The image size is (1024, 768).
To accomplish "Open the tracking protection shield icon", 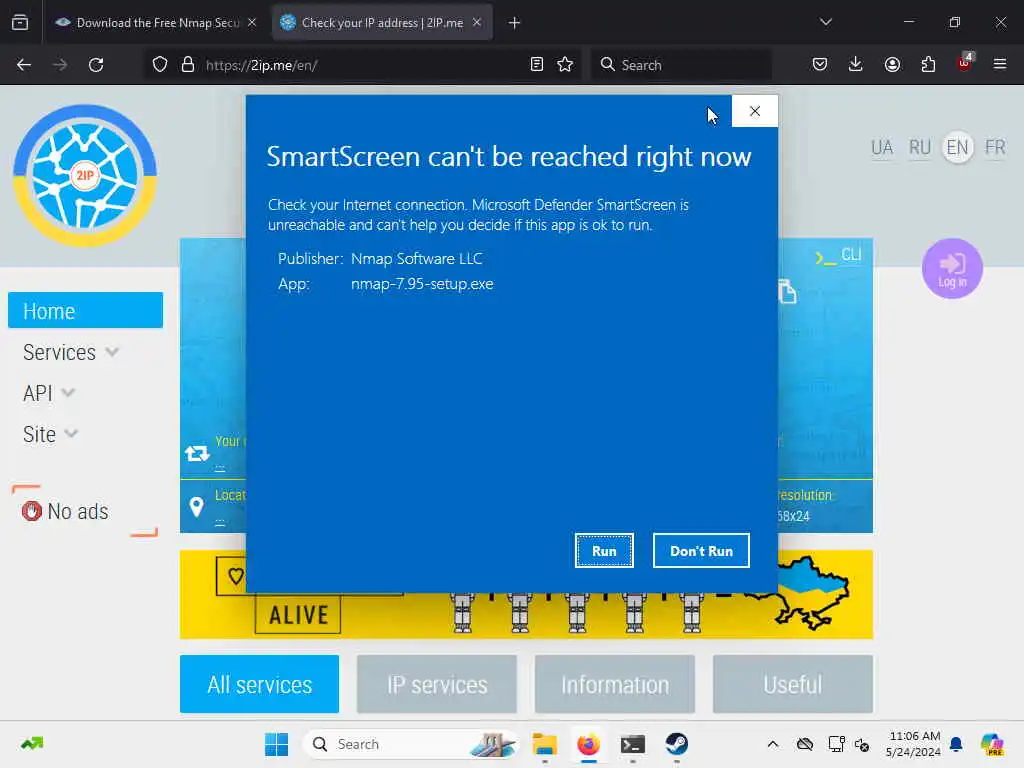I will click(x=160, y=65).
